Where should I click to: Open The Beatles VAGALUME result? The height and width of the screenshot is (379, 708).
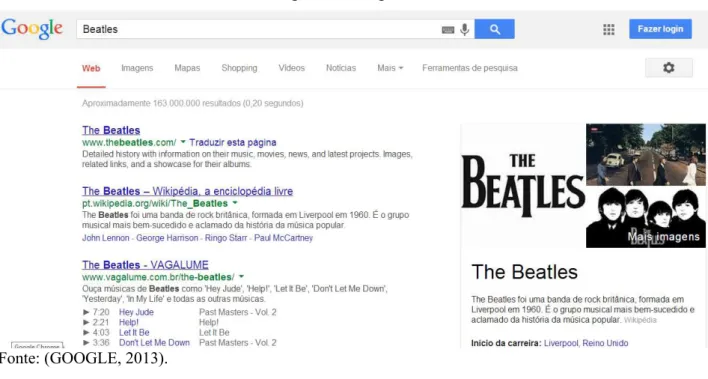145,265
